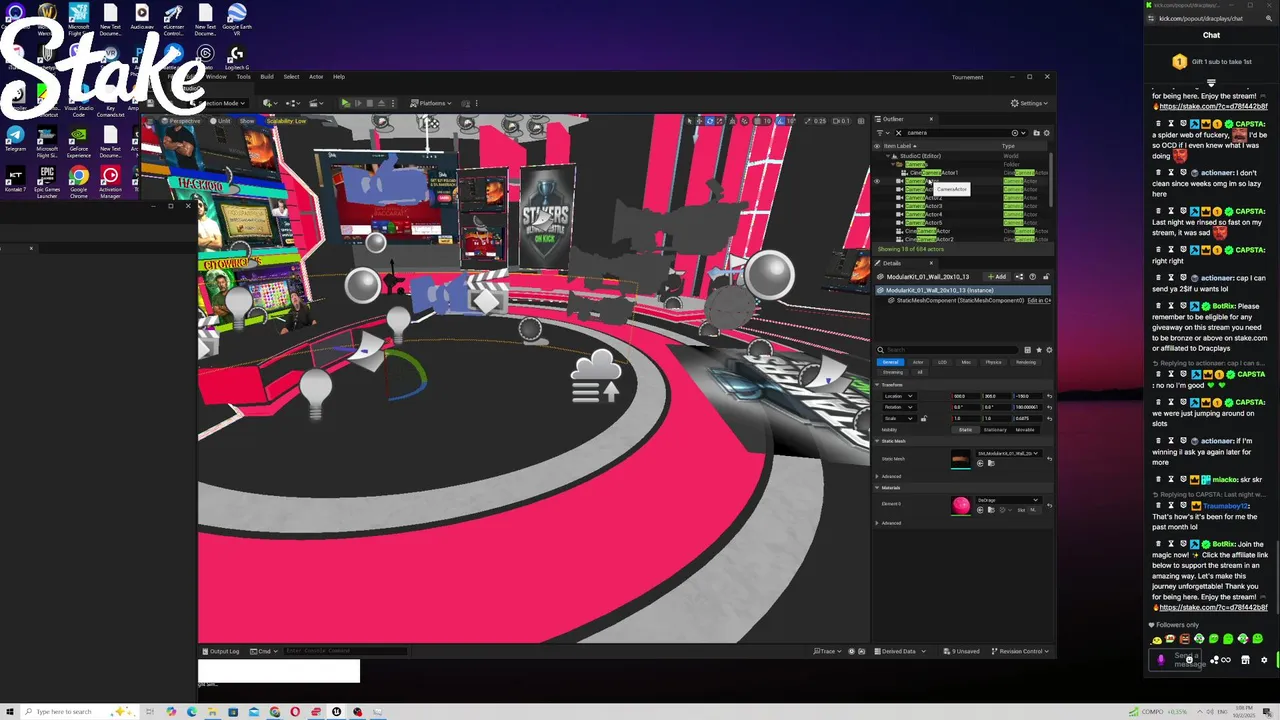Open the Tools menu

click(243, 76)
